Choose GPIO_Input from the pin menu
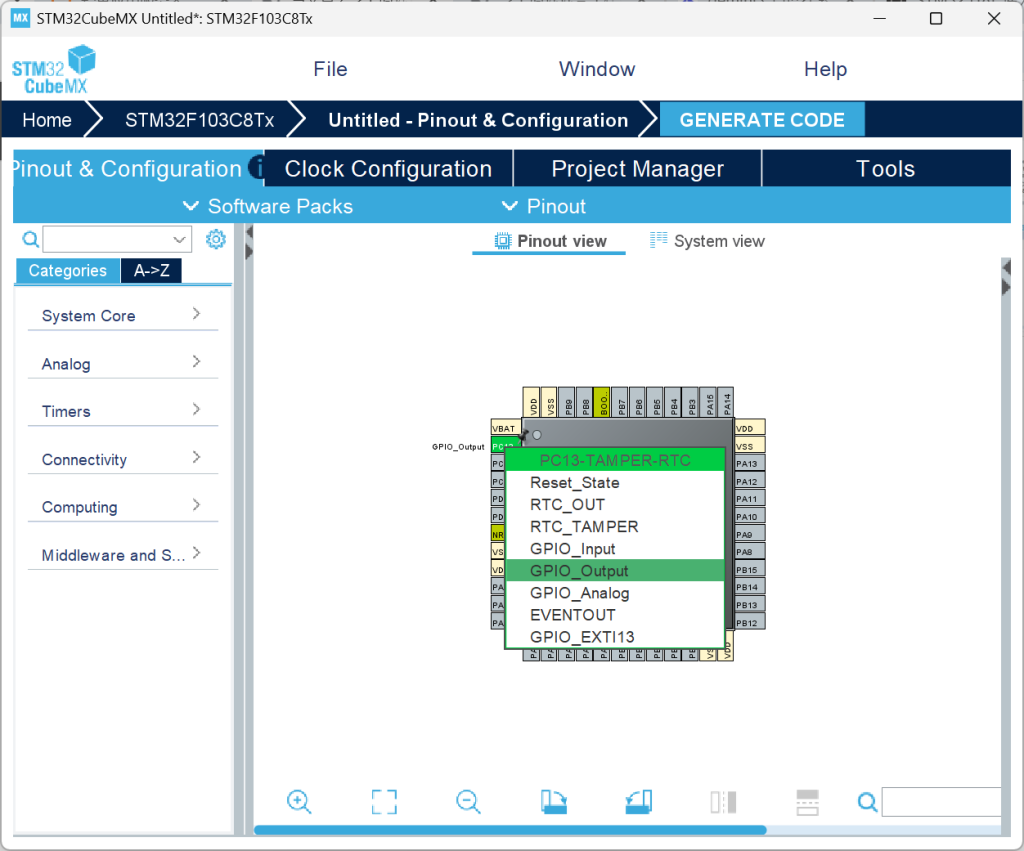The image size is (1024, 851). (x=572, y=549)
